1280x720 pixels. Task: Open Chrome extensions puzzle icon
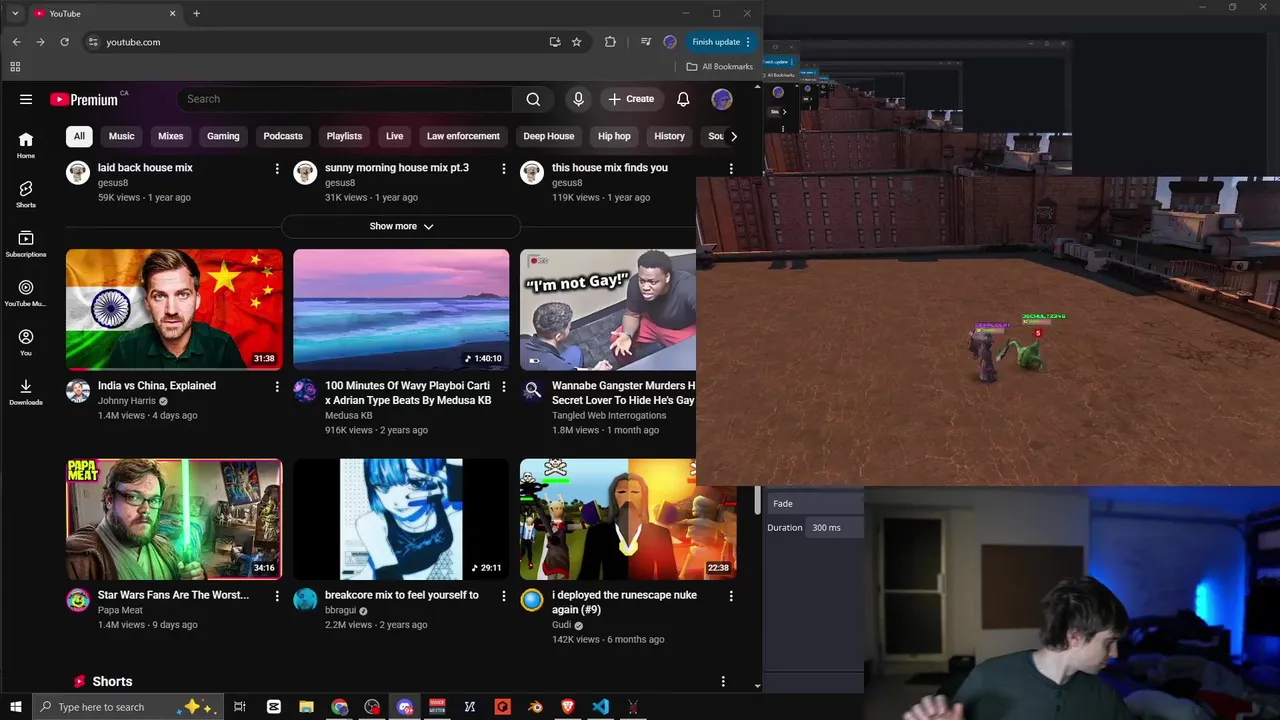point(610,42)
